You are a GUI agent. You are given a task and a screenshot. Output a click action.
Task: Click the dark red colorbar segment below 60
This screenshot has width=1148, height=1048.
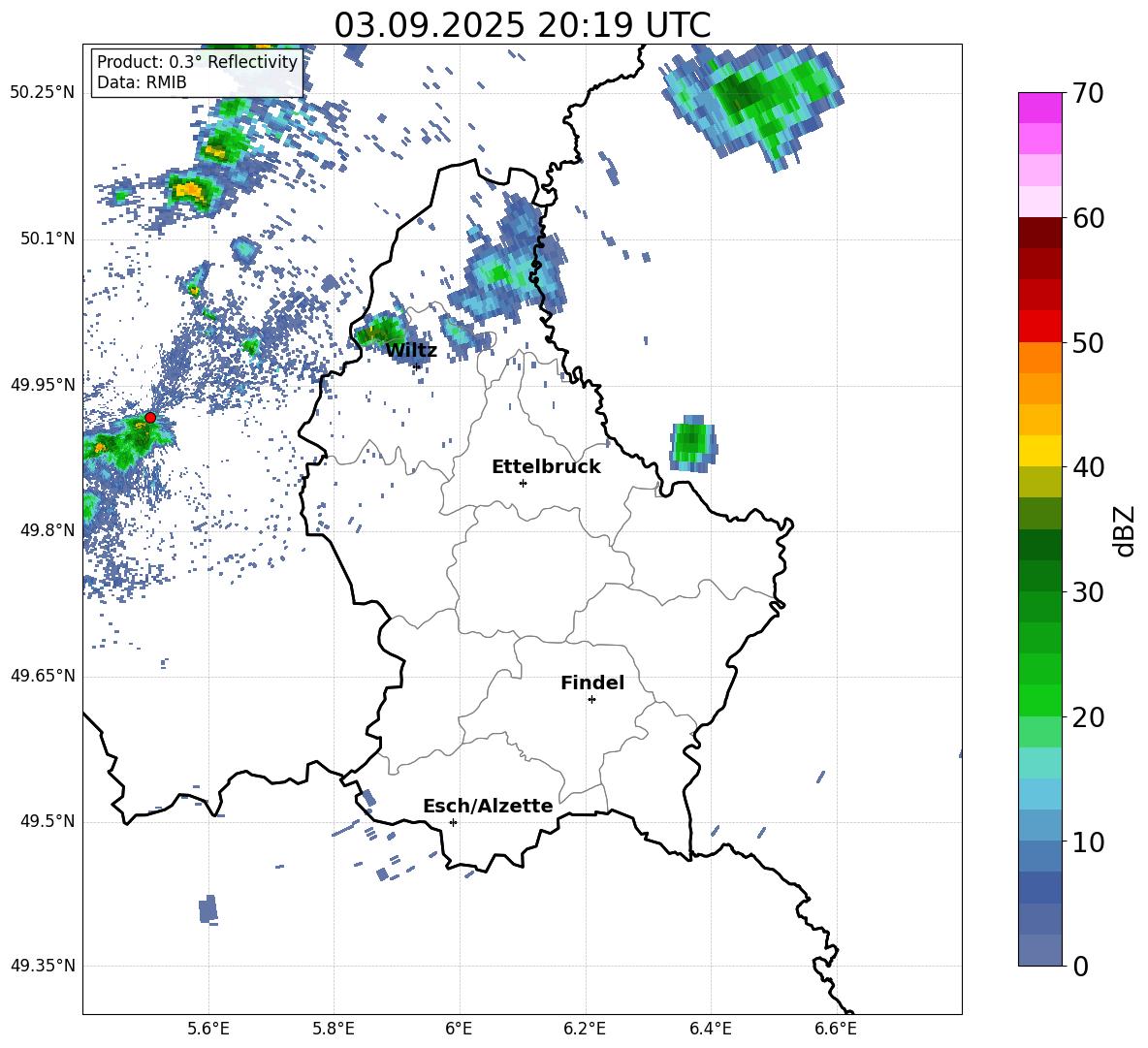(x=1039, y=232)
